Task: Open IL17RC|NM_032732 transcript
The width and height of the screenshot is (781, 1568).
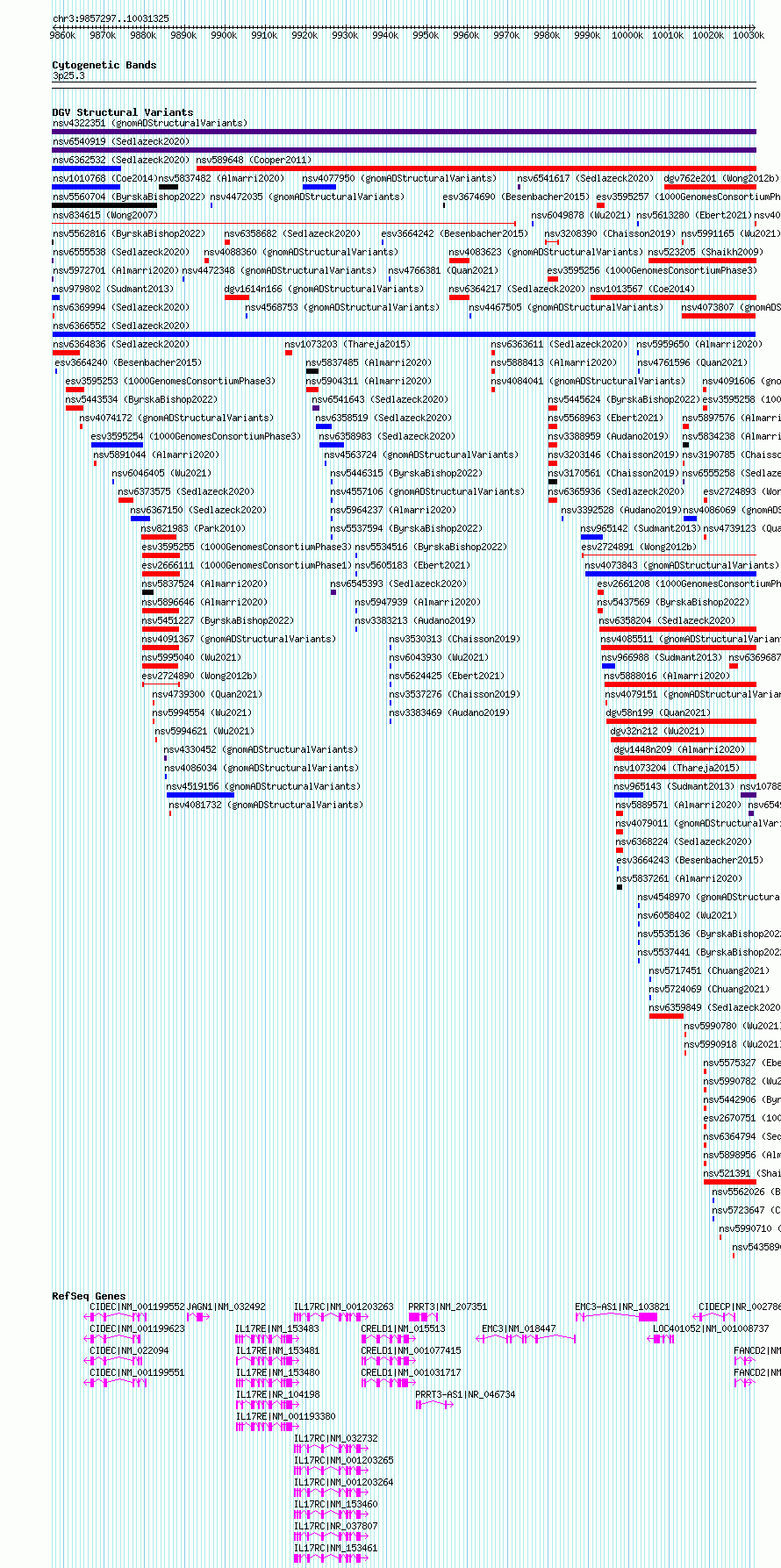Action: [335, 1438]
